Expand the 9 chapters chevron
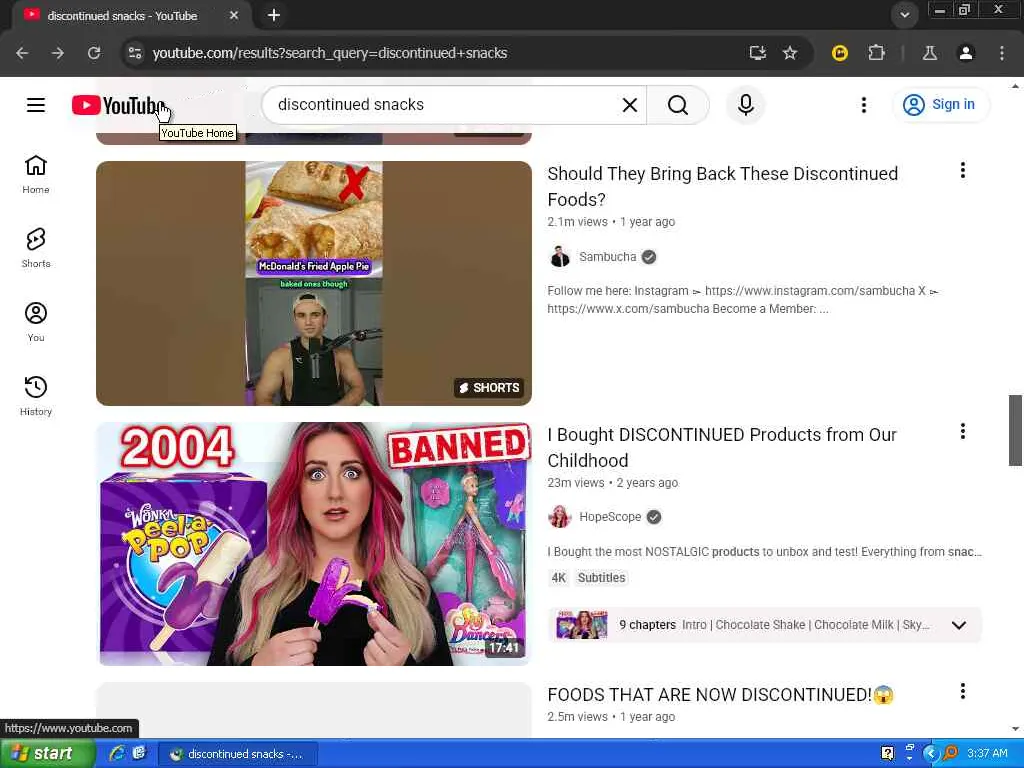This screenshot has height=768, width=1024. (x=959, y=625)
